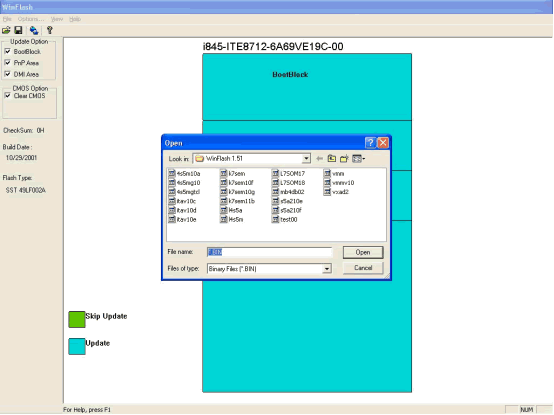Select the test00 file icon
Image resolution: width=554 pixels, height=415 pixels.
[275, 219]
